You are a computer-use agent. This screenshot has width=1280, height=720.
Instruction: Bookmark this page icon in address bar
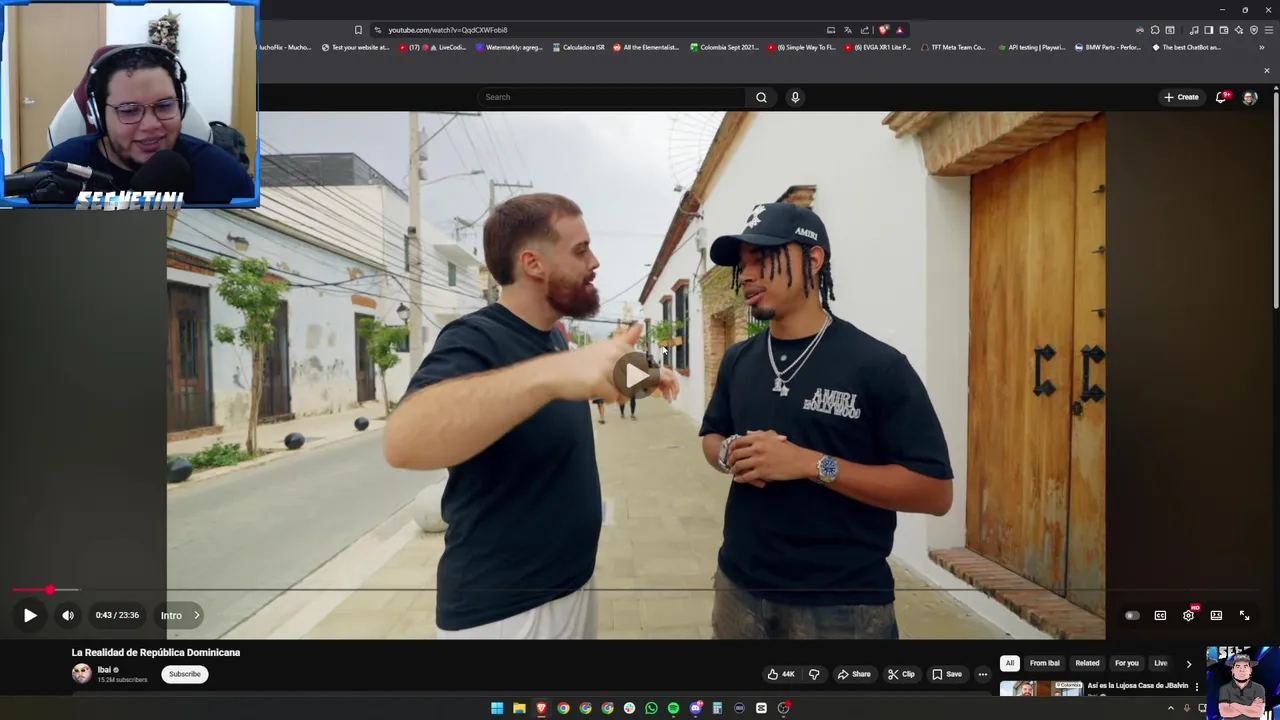(359, 30)
